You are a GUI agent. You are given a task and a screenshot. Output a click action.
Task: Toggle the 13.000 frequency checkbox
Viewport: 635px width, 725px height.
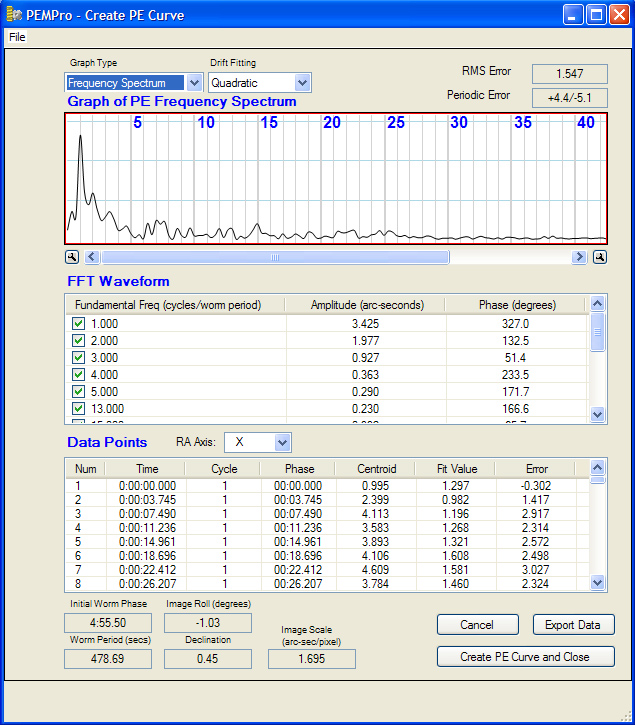(x=79, y=409)
